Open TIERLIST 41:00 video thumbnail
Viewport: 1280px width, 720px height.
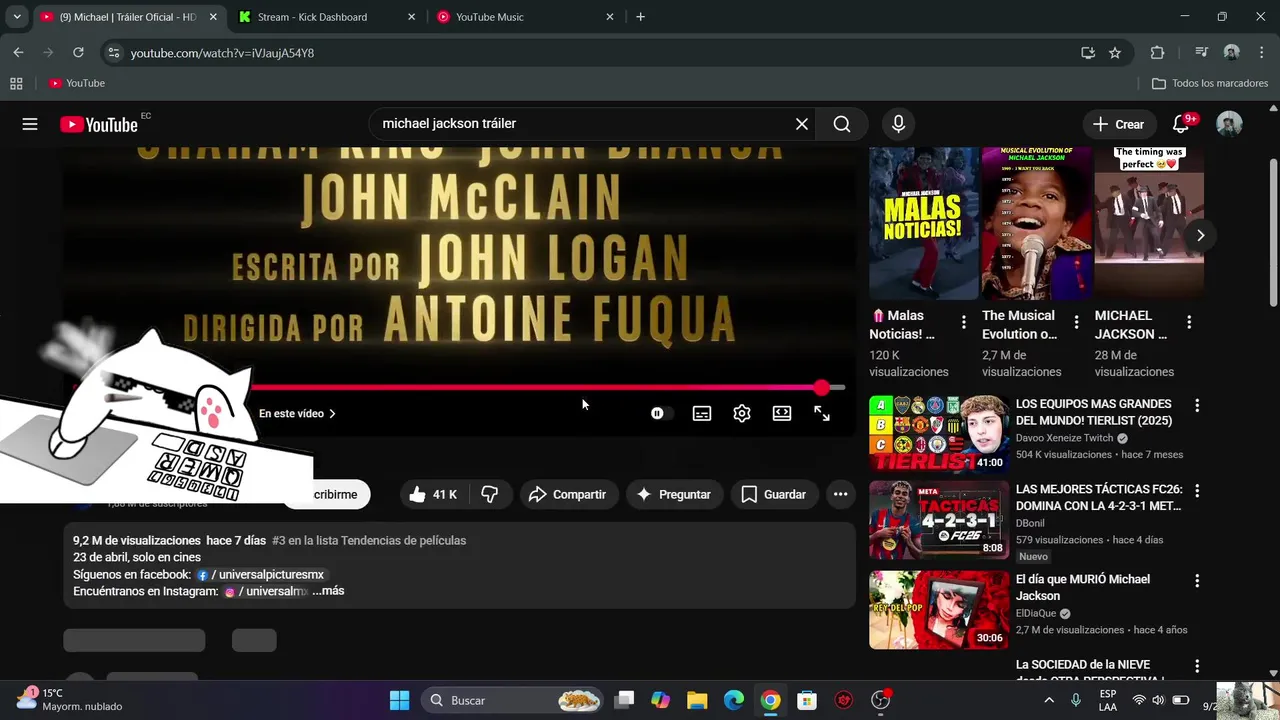tap(939, 434)
